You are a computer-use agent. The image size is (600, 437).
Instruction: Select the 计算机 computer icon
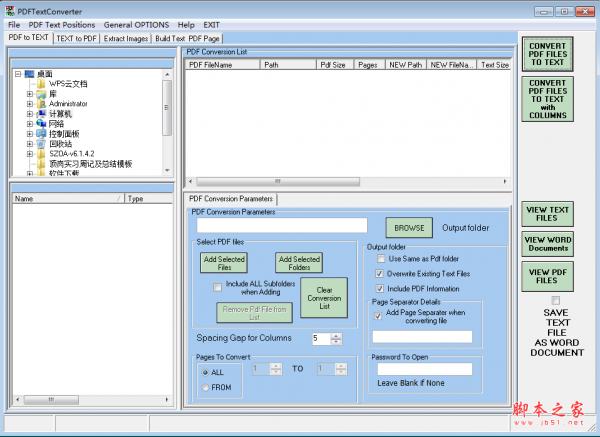(x=41, y=113)
